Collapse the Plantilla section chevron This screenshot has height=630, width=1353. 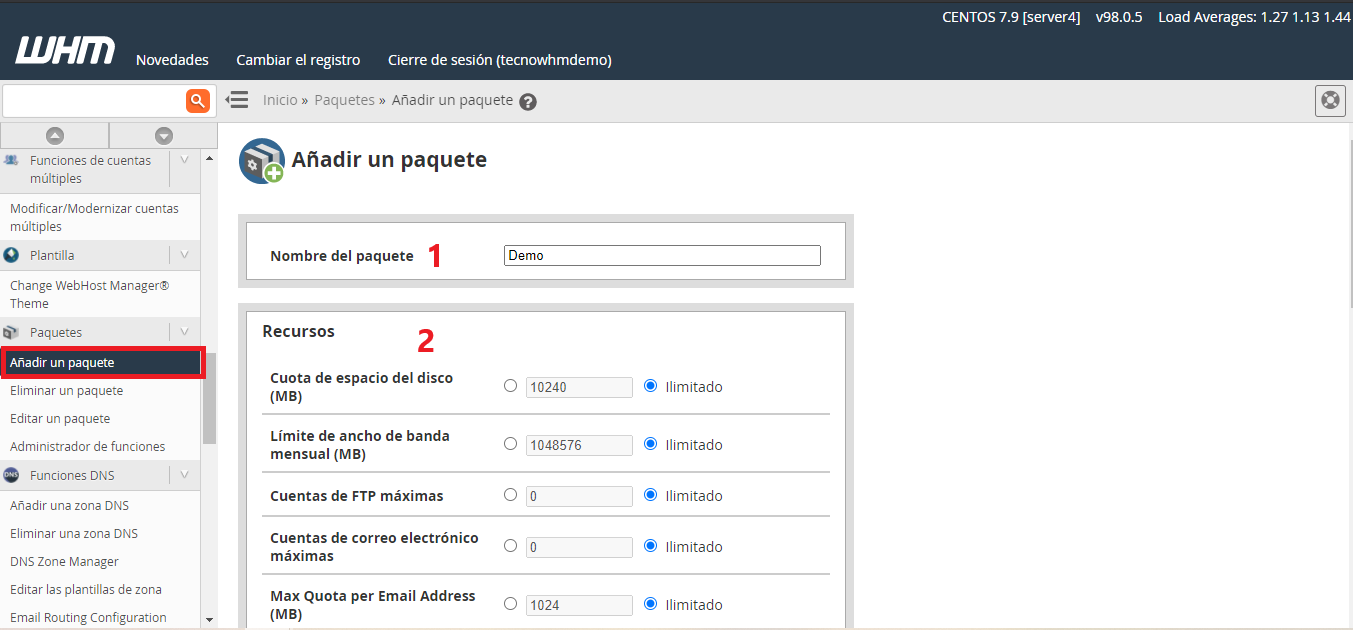(x=184, y=255)
